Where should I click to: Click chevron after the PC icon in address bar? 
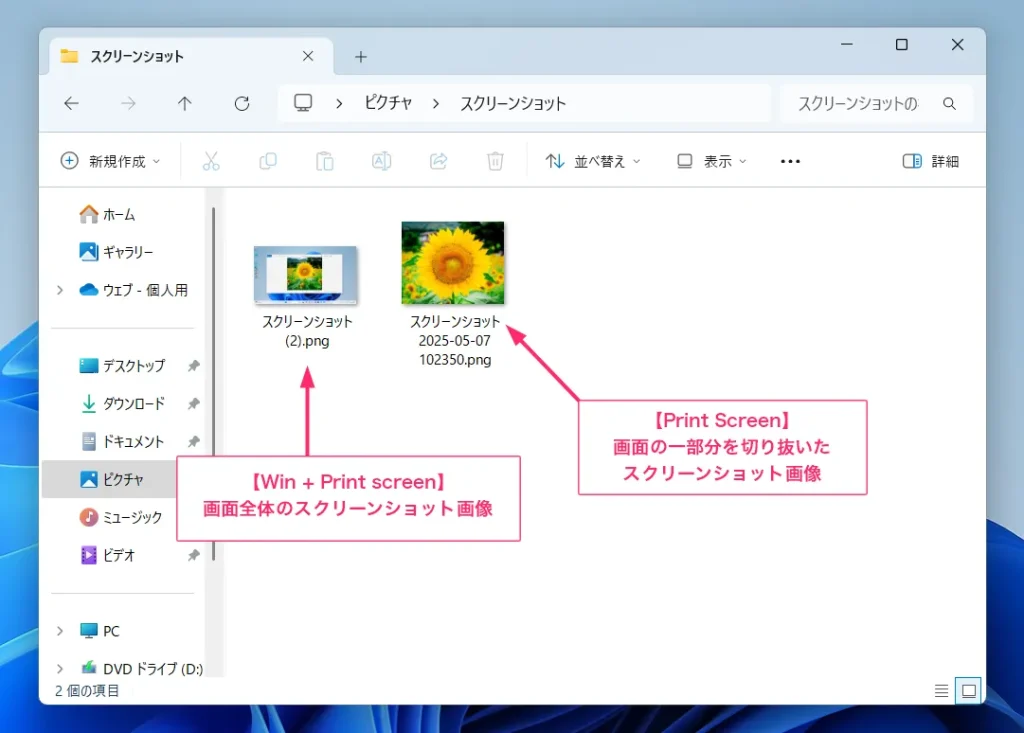[339, 103]
